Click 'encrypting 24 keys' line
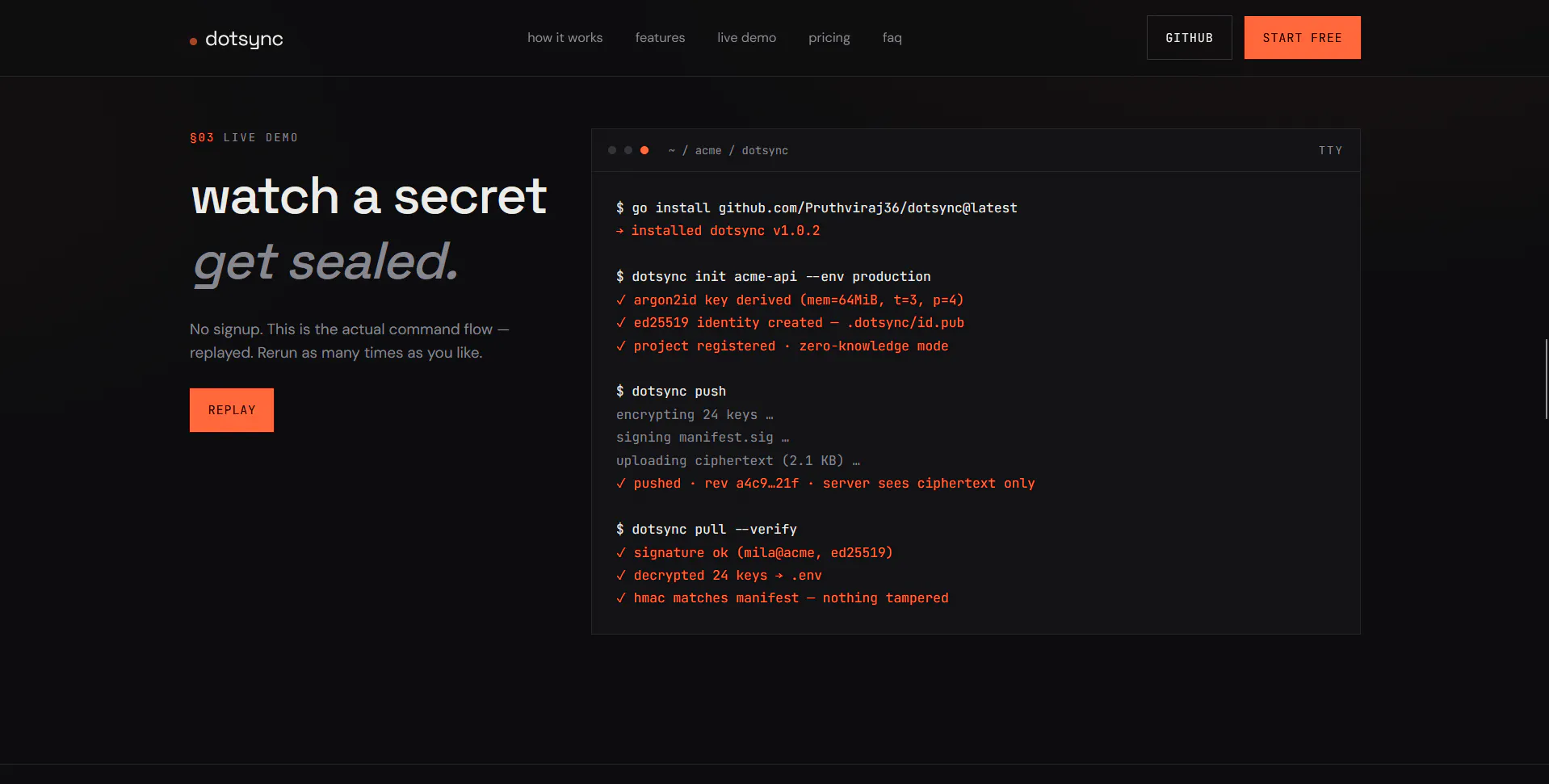The width and height of the screenshot is (1549, 784). point(695,414)
